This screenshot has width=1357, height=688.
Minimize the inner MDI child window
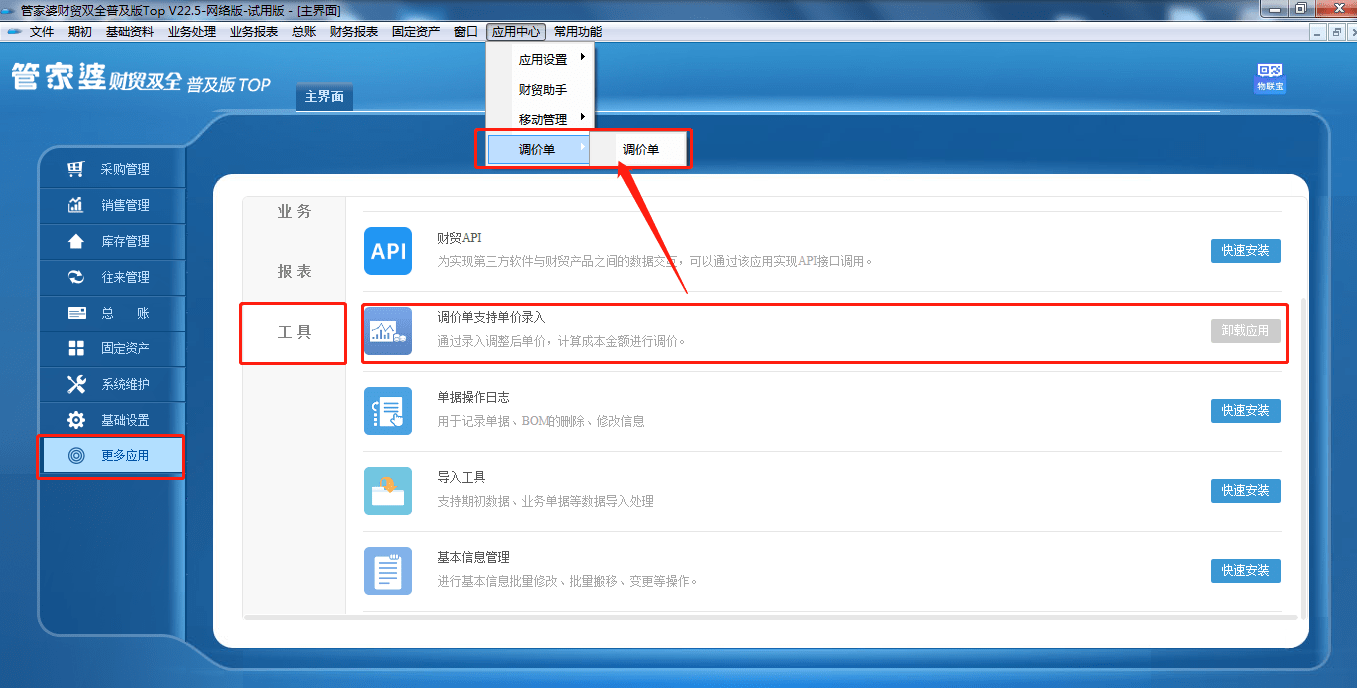1318,32
